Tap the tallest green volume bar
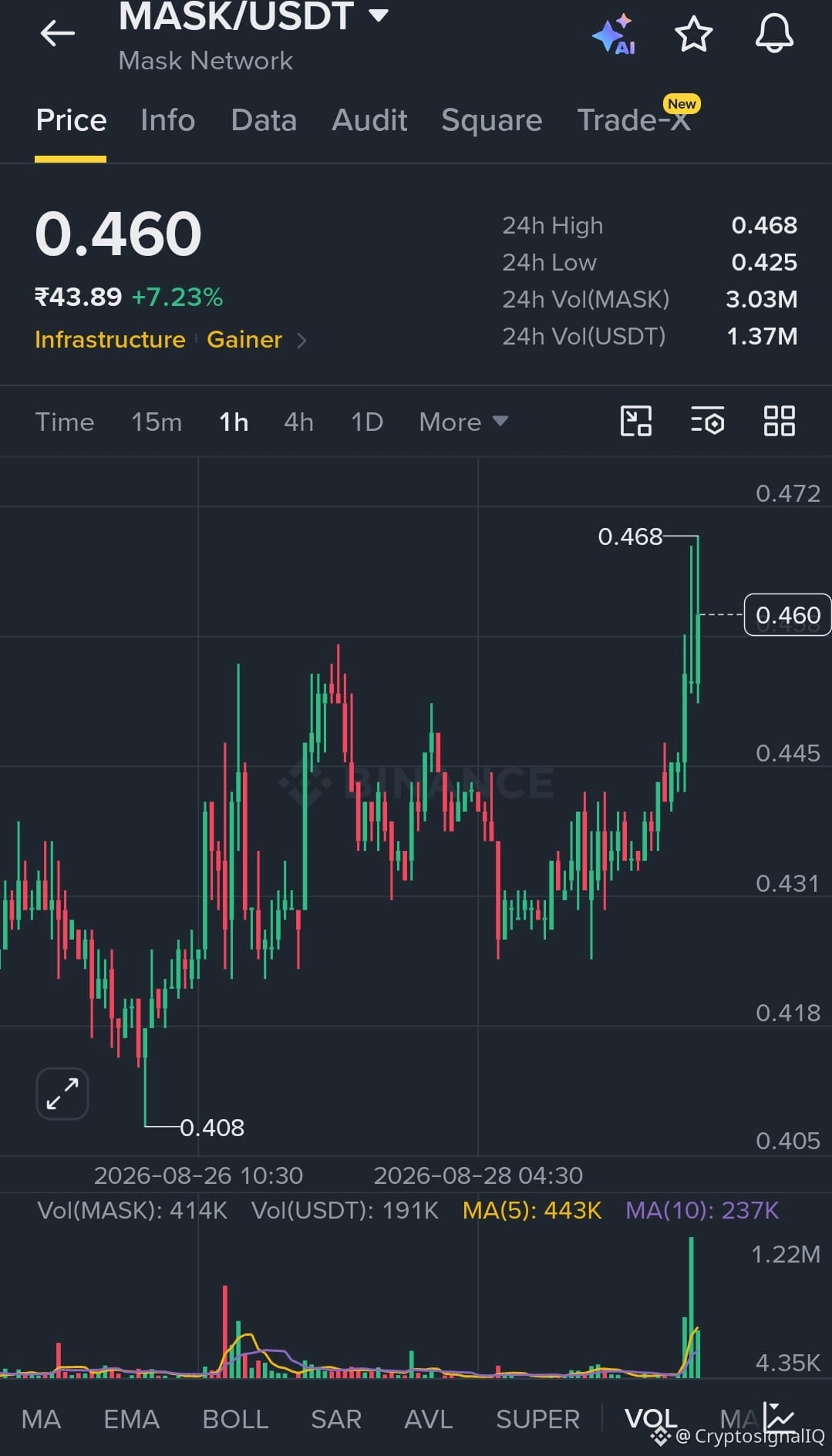 click(691, 1306)
